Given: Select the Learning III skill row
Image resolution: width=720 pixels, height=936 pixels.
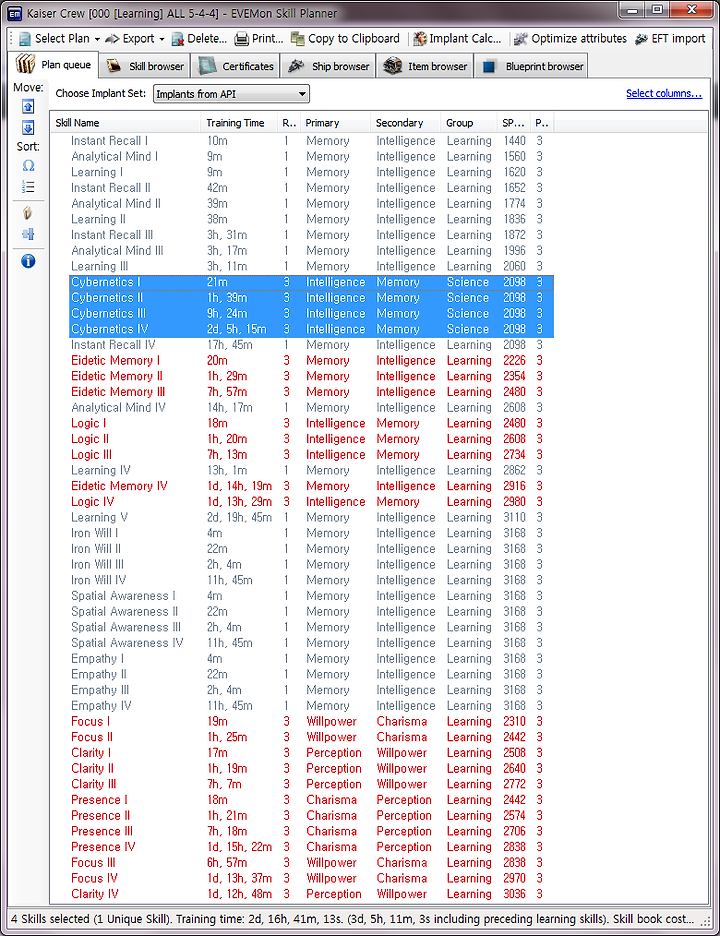Looking at the screenshot, I should [311, 266].
